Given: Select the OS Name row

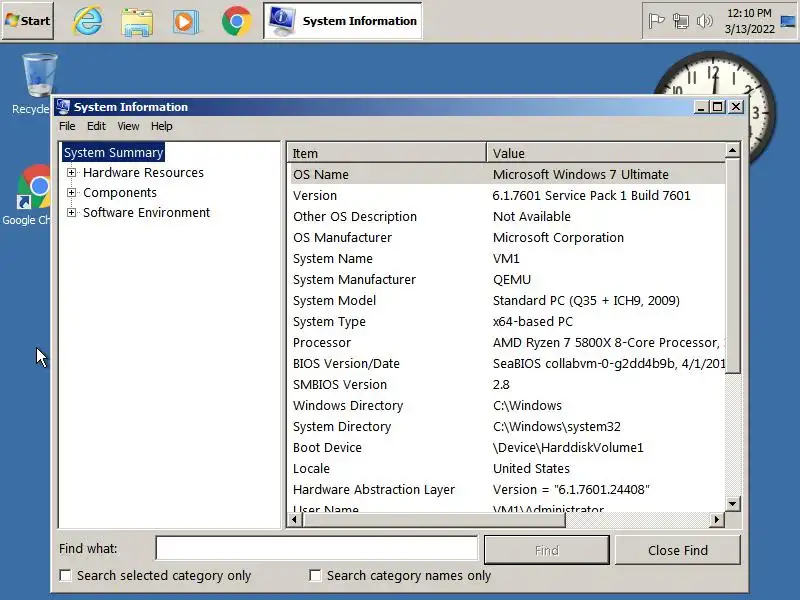Looking at the screenshot, I should pyautogui.click(x=506, y=174).
